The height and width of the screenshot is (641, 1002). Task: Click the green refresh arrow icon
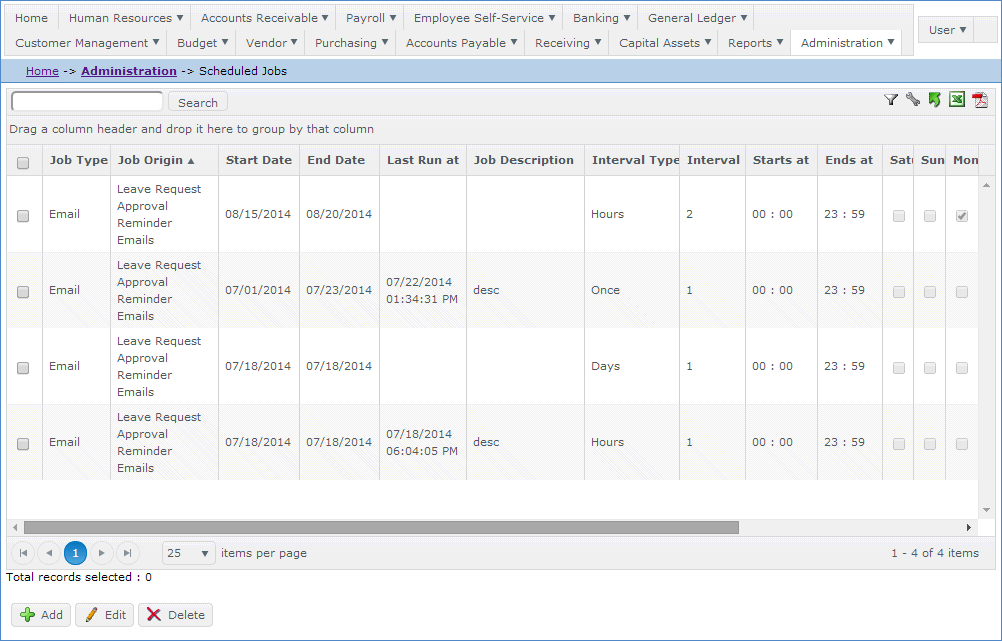coord(934,100)
